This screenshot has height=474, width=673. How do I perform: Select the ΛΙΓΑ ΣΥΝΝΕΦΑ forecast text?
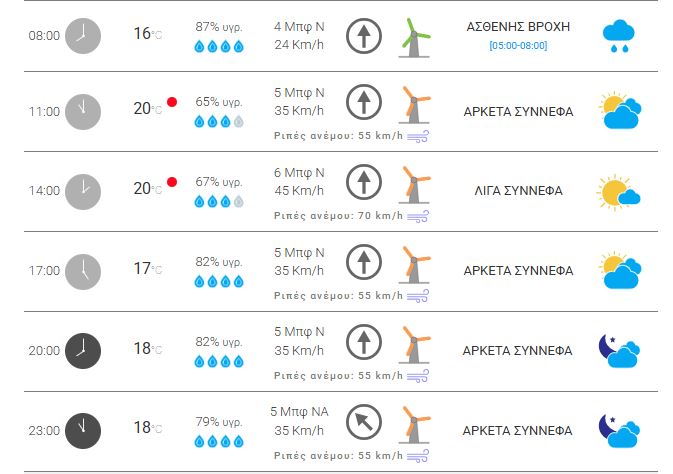tap(518, 191)
